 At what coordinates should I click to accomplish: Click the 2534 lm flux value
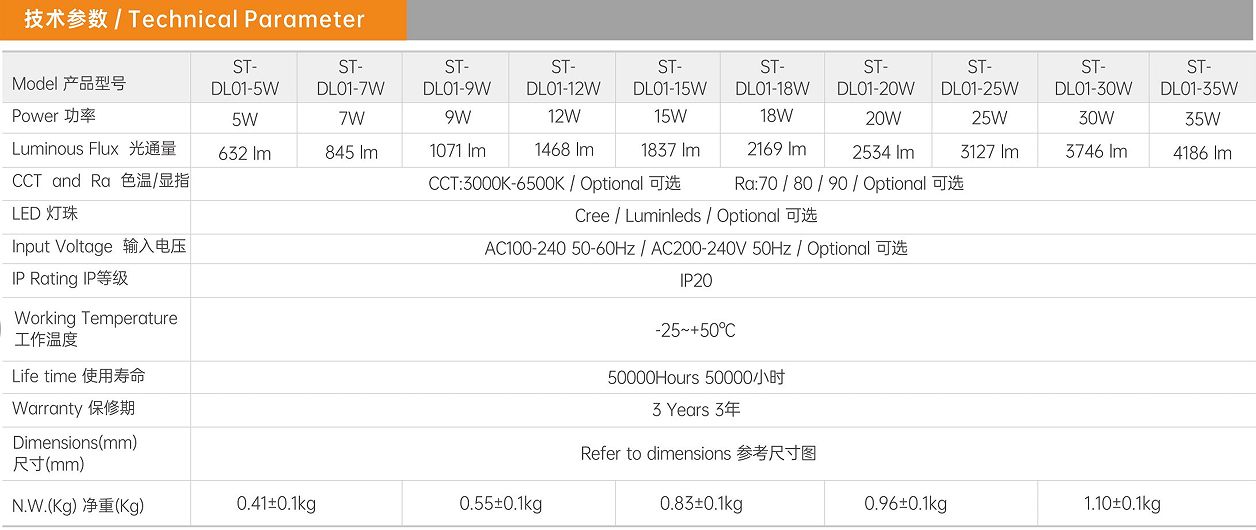coord(883,153)
